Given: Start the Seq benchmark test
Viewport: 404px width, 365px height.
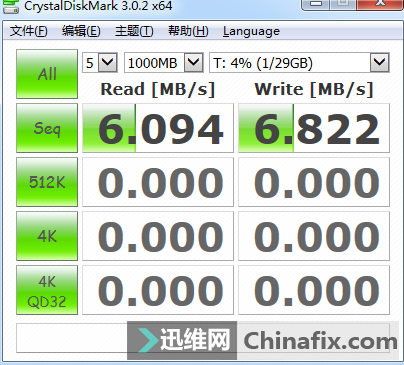Looking at the screenshot, I should 47,128.
